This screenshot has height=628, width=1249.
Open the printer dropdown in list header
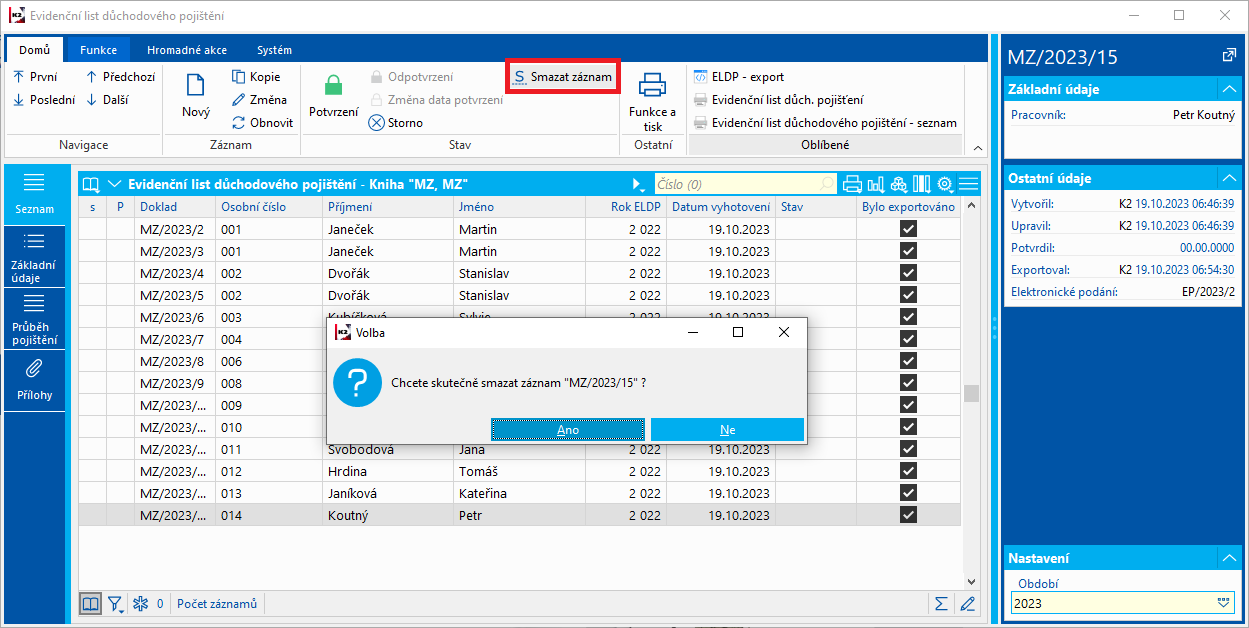click(853, 184)
